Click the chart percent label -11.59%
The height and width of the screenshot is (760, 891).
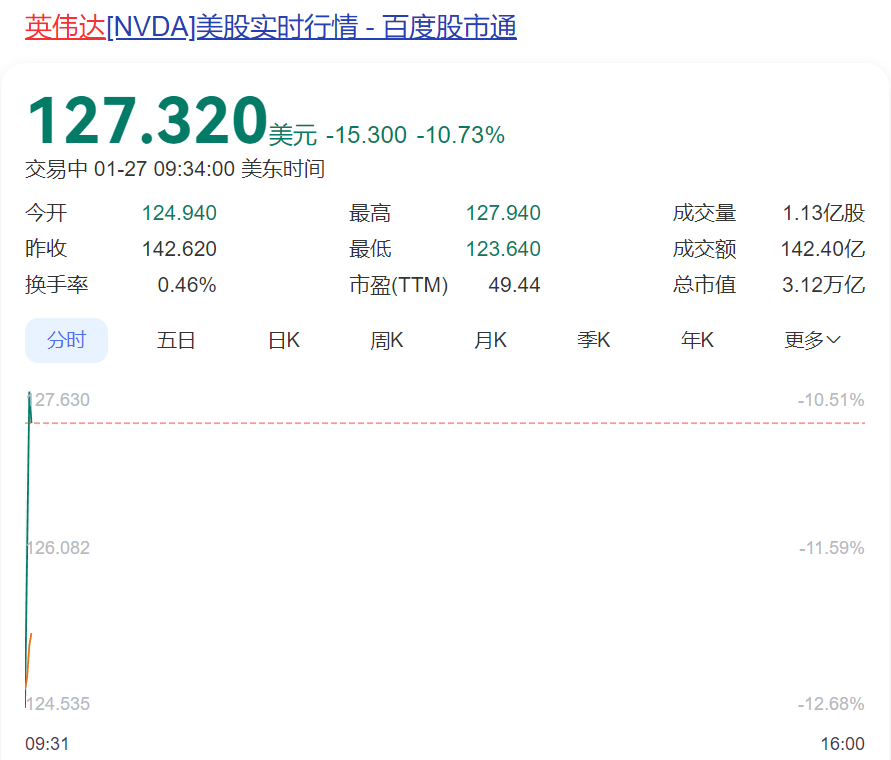831,548
